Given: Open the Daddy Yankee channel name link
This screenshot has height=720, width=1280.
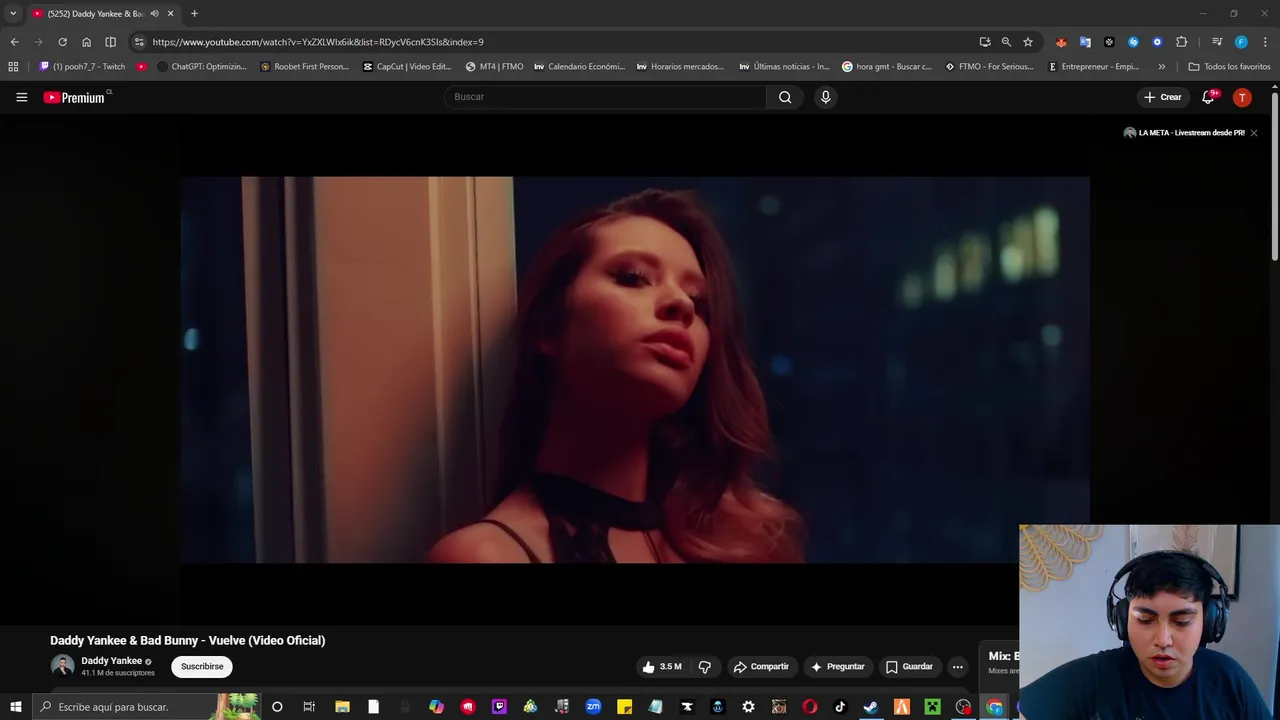Looking at the screenshot, I should [111, 661].
